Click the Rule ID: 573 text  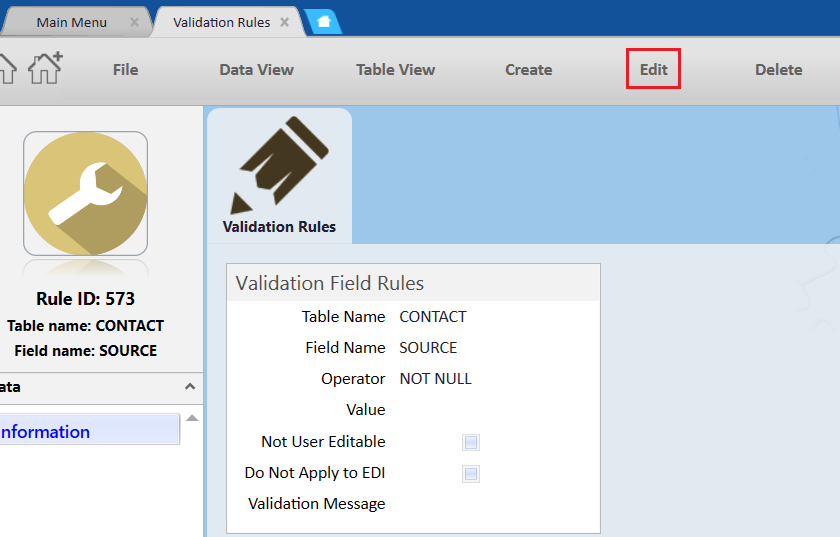pos(85,299)
